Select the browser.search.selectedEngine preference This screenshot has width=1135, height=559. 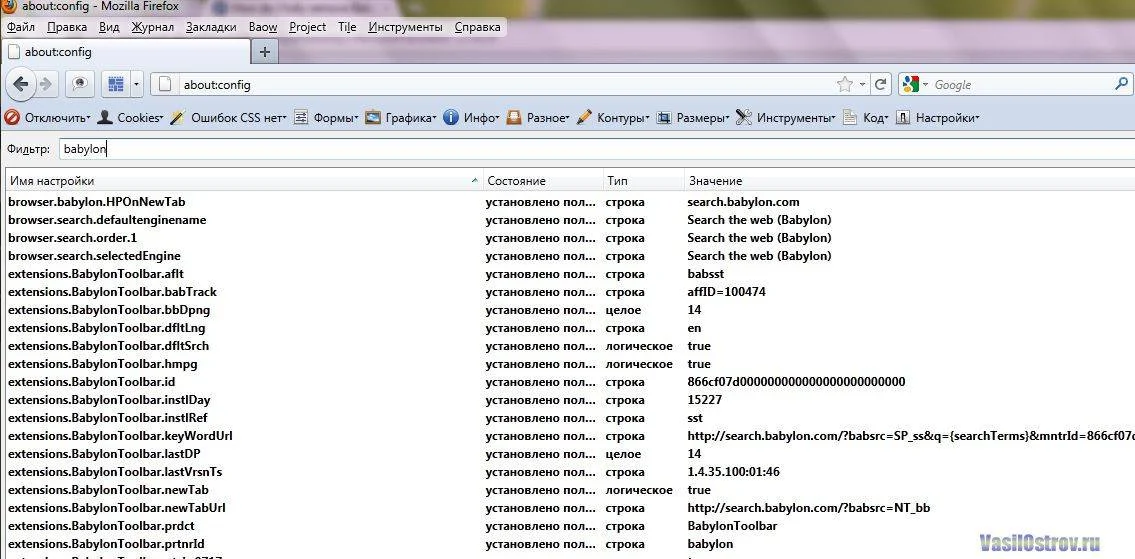pos(570,256)
